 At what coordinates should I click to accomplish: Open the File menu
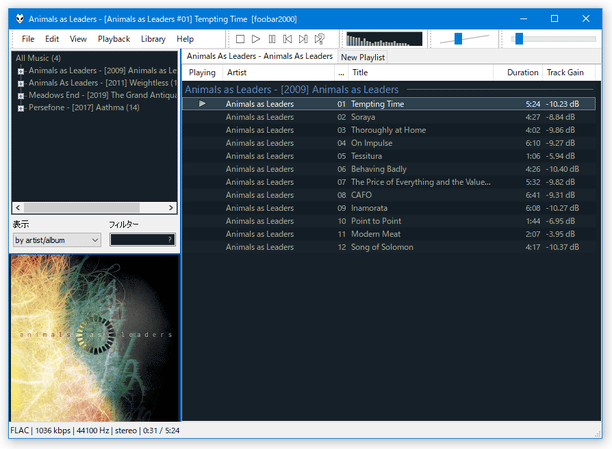28,39
